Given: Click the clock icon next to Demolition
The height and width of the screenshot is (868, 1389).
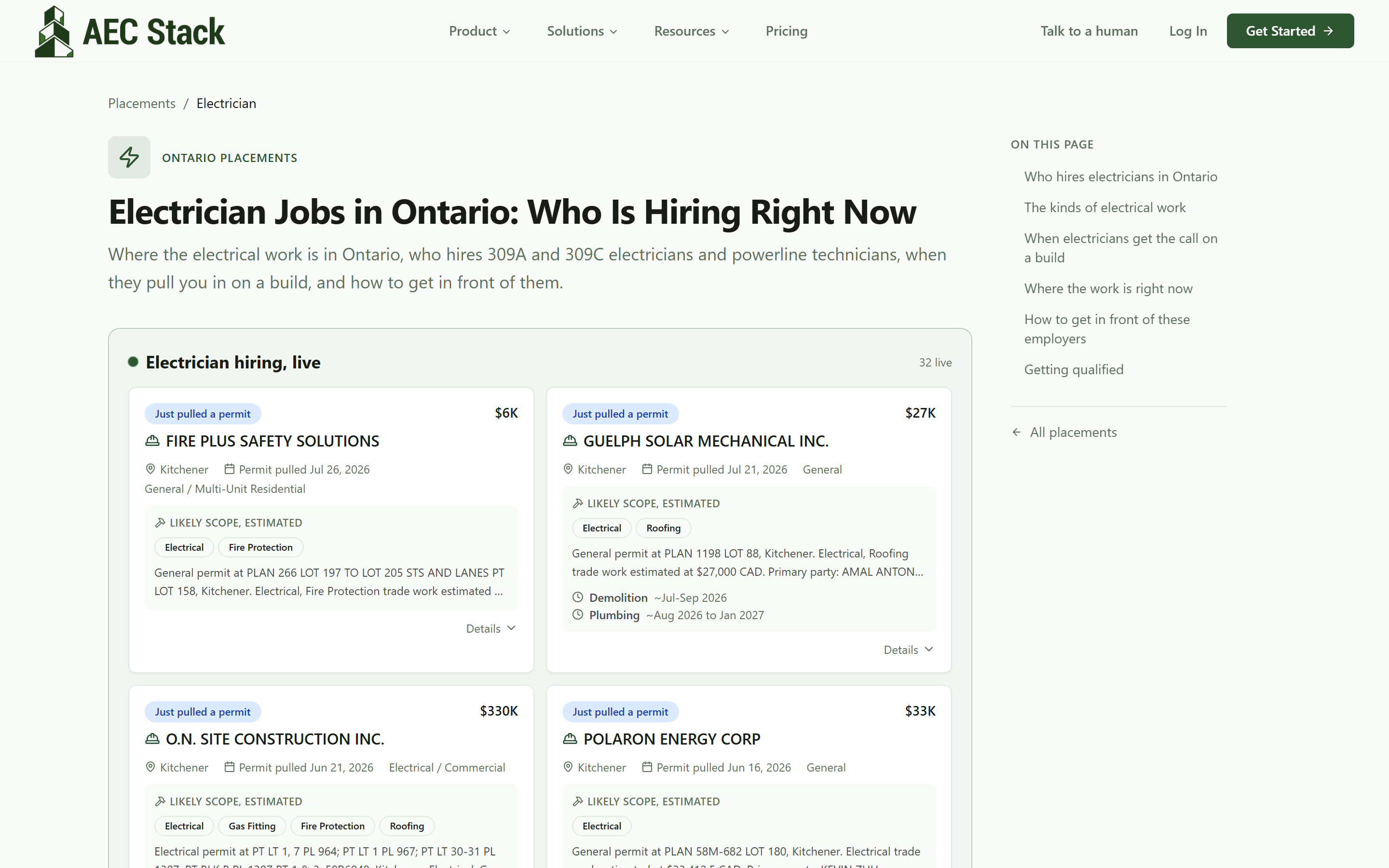Looking at the screenshot, I should coord(578,597).
